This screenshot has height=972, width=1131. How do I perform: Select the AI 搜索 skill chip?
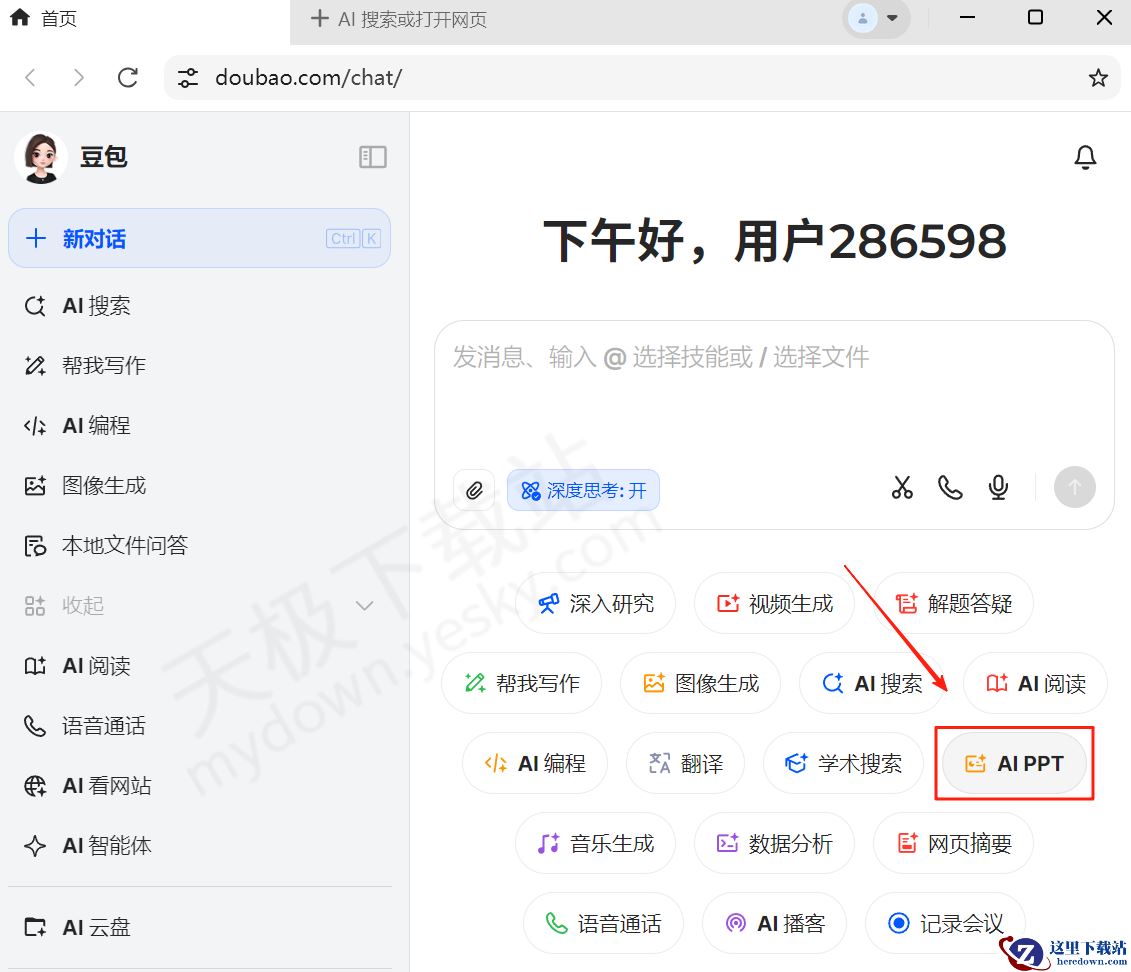pyautogui.click(x=872, y=683)
